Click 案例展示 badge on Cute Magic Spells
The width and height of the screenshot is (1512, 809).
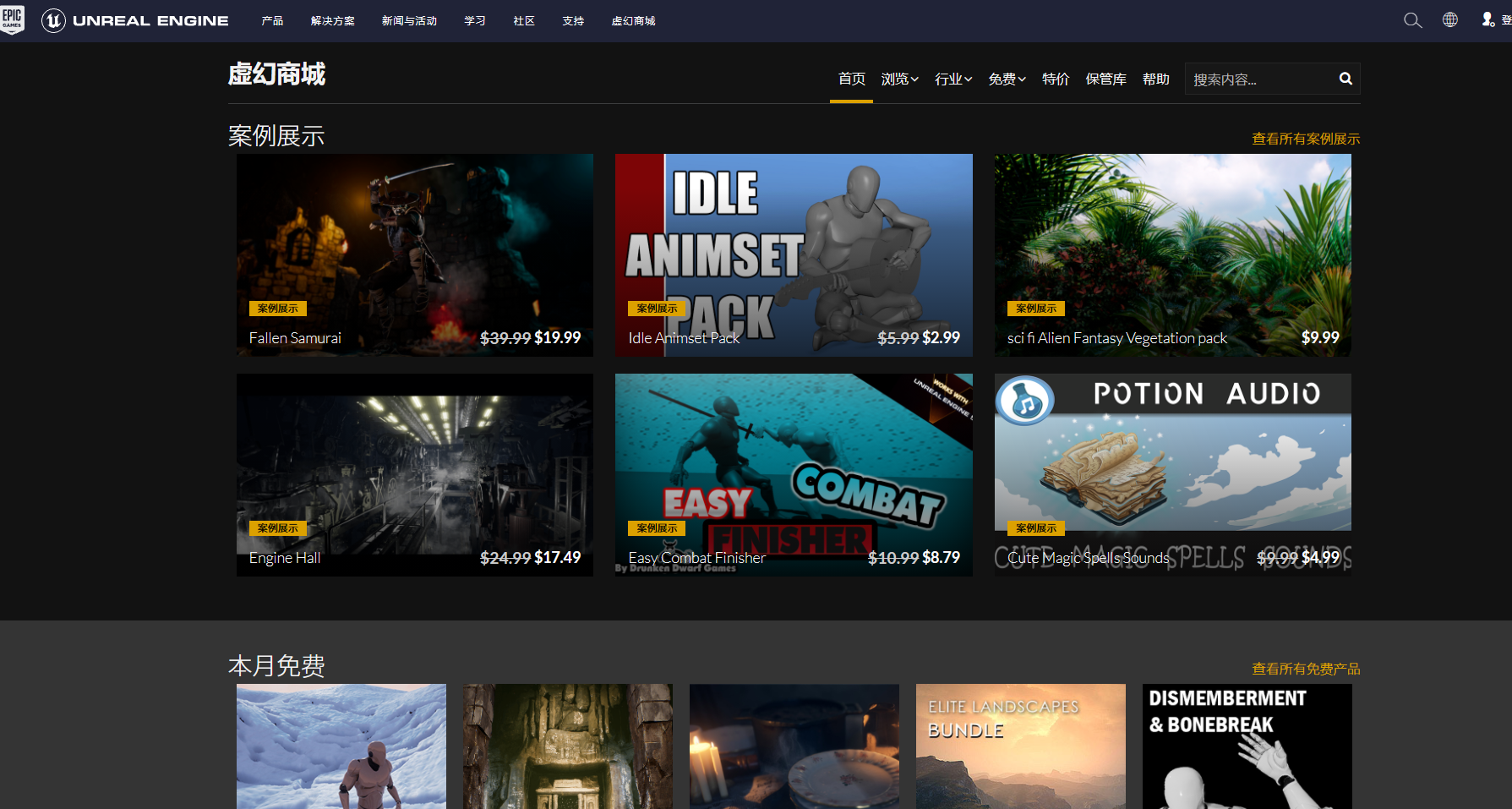[x=1036, y=528]
